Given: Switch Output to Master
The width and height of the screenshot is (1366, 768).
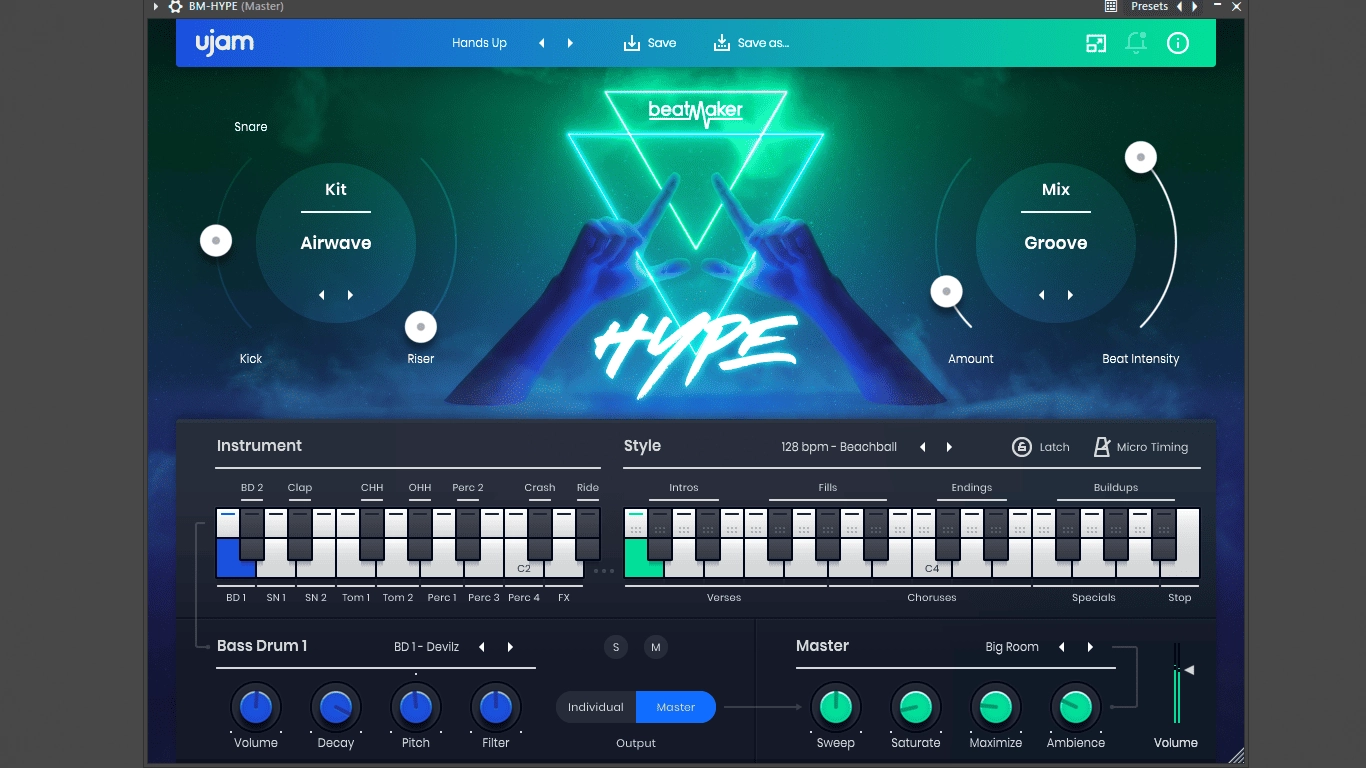Looking at the screenshot, I should [676, 707].
